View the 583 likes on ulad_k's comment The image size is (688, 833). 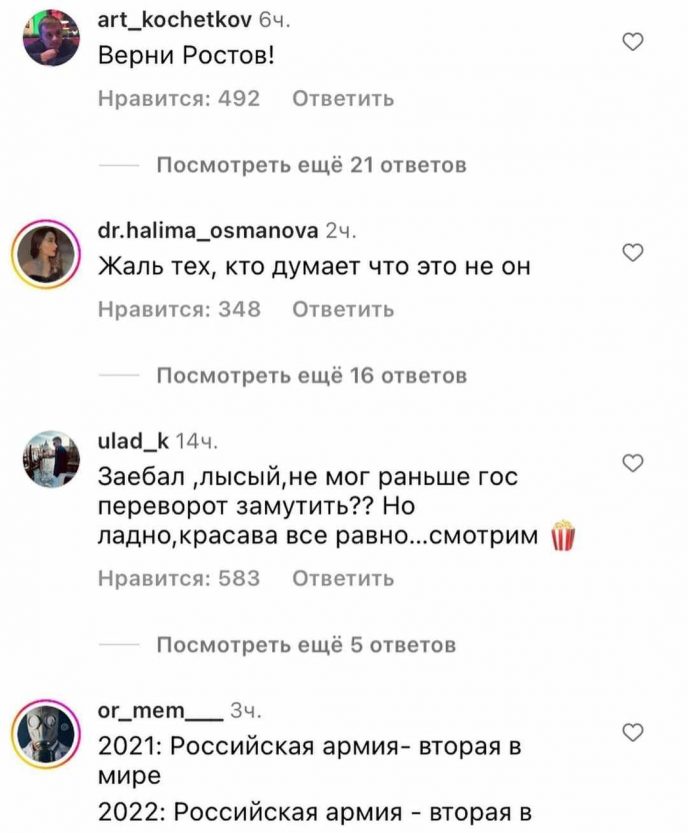[179, 578]
